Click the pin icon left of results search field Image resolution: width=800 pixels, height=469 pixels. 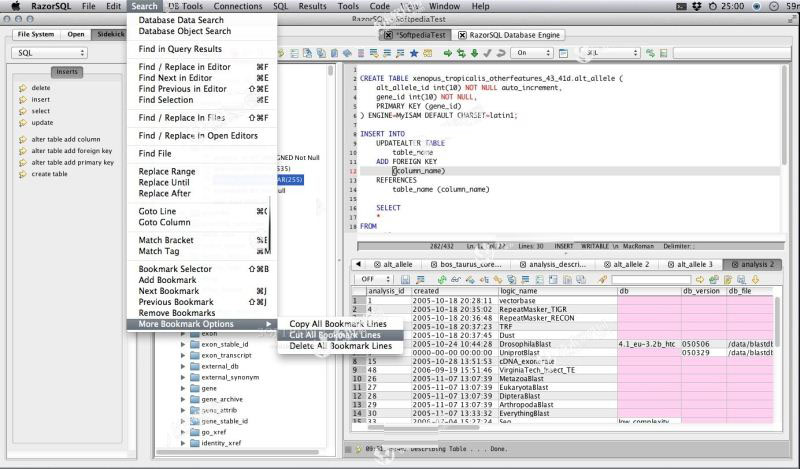click(x=603, y=280)
